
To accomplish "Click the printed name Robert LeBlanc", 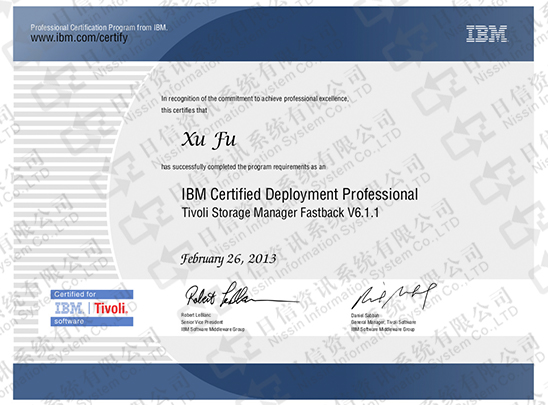I will pyautogui.click(x=196, y=315).
